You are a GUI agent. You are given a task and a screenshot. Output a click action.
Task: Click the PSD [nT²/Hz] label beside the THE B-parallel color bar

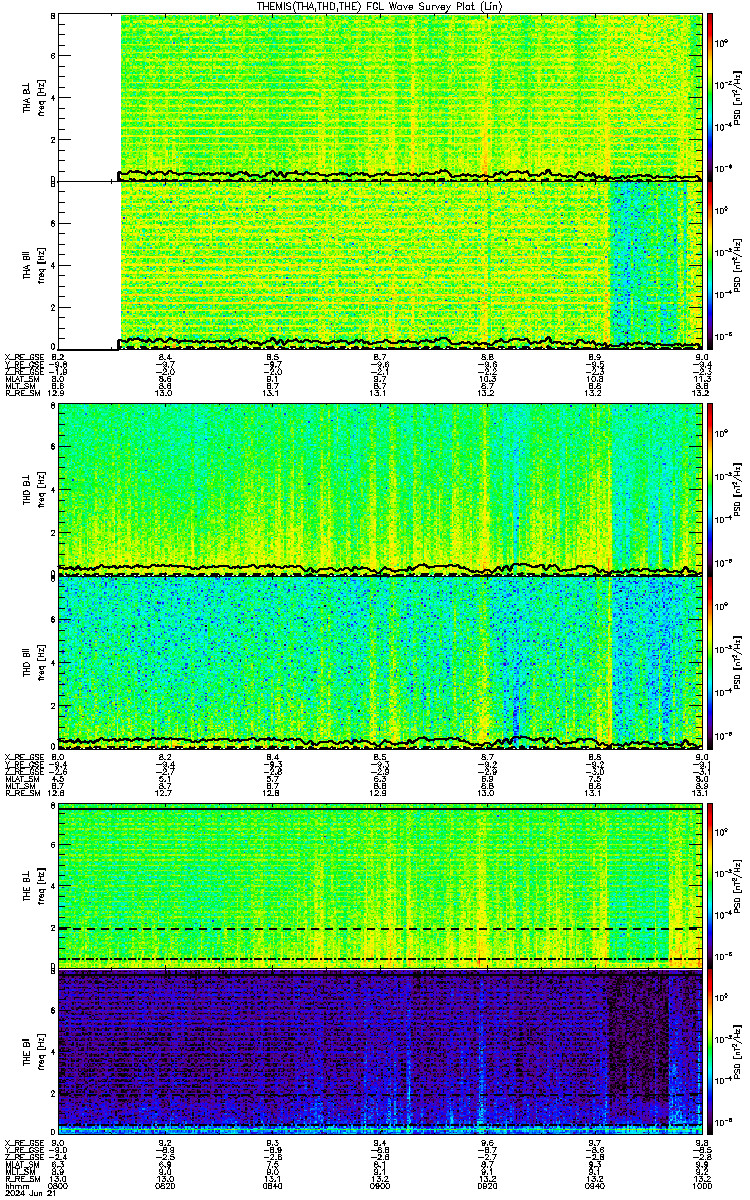737,1053
